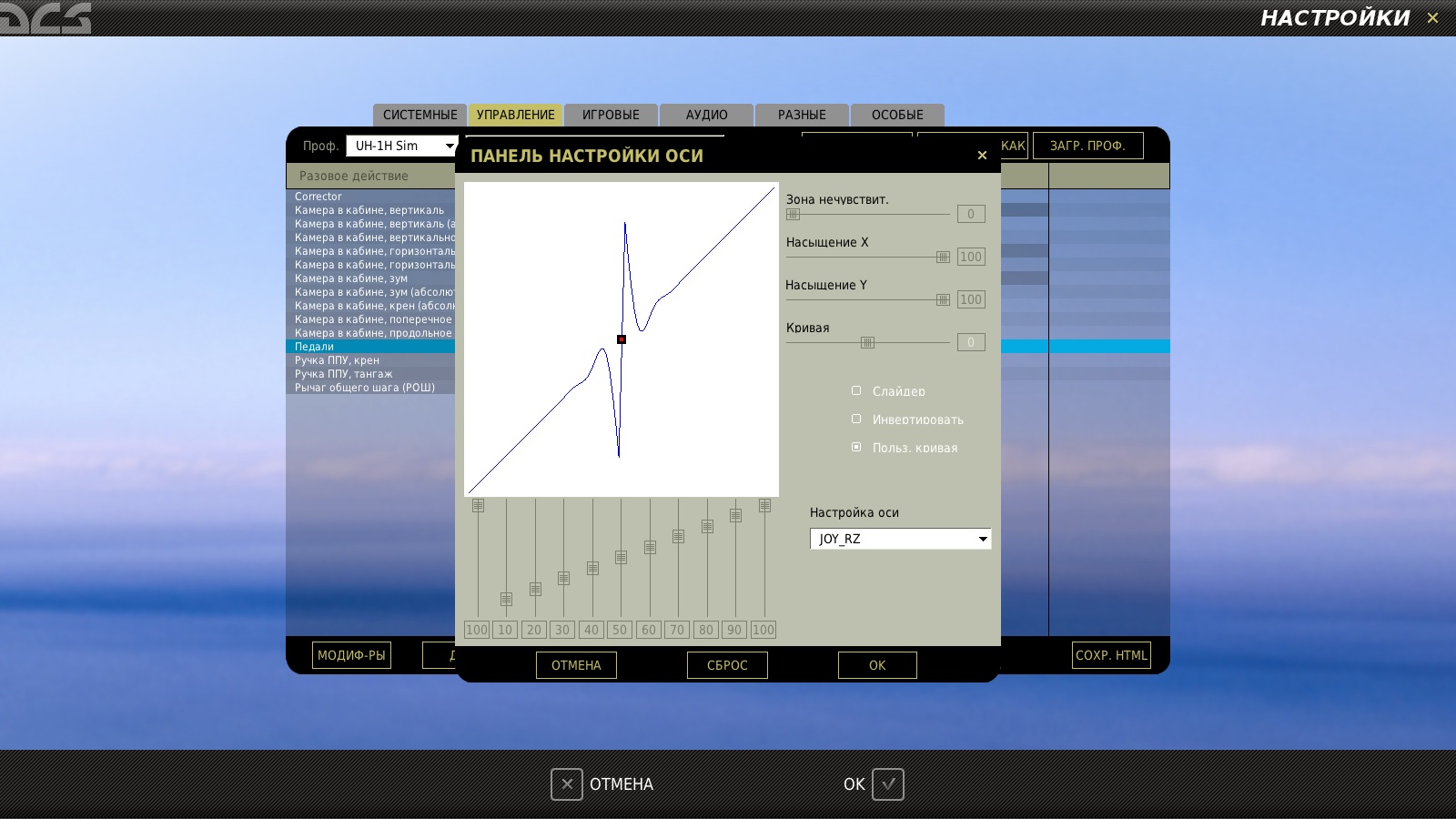Image resolution: width=1456 pixels, height=819 pixels.
Task: Toggle the Польз. кривая checkbox
Action: [x=856, y=447]
